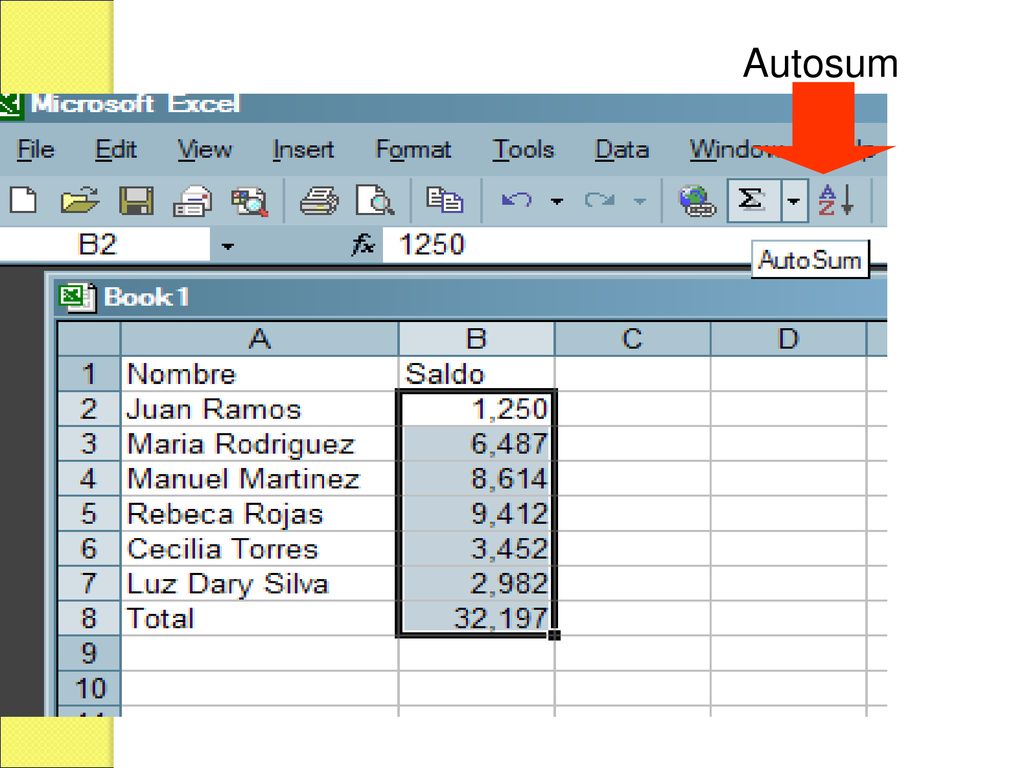
Task: Undo the last action
Action: click(517, 200)
